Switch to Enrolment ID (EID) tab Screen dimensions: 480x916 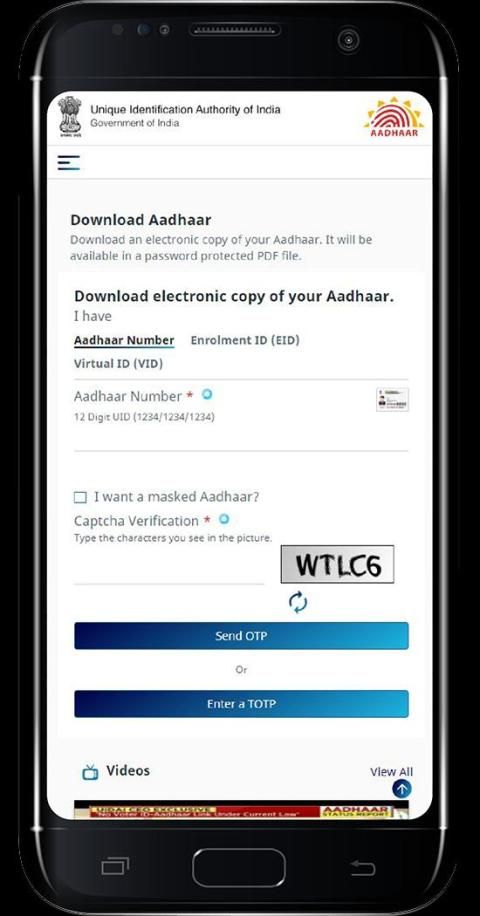click(245, 340)
